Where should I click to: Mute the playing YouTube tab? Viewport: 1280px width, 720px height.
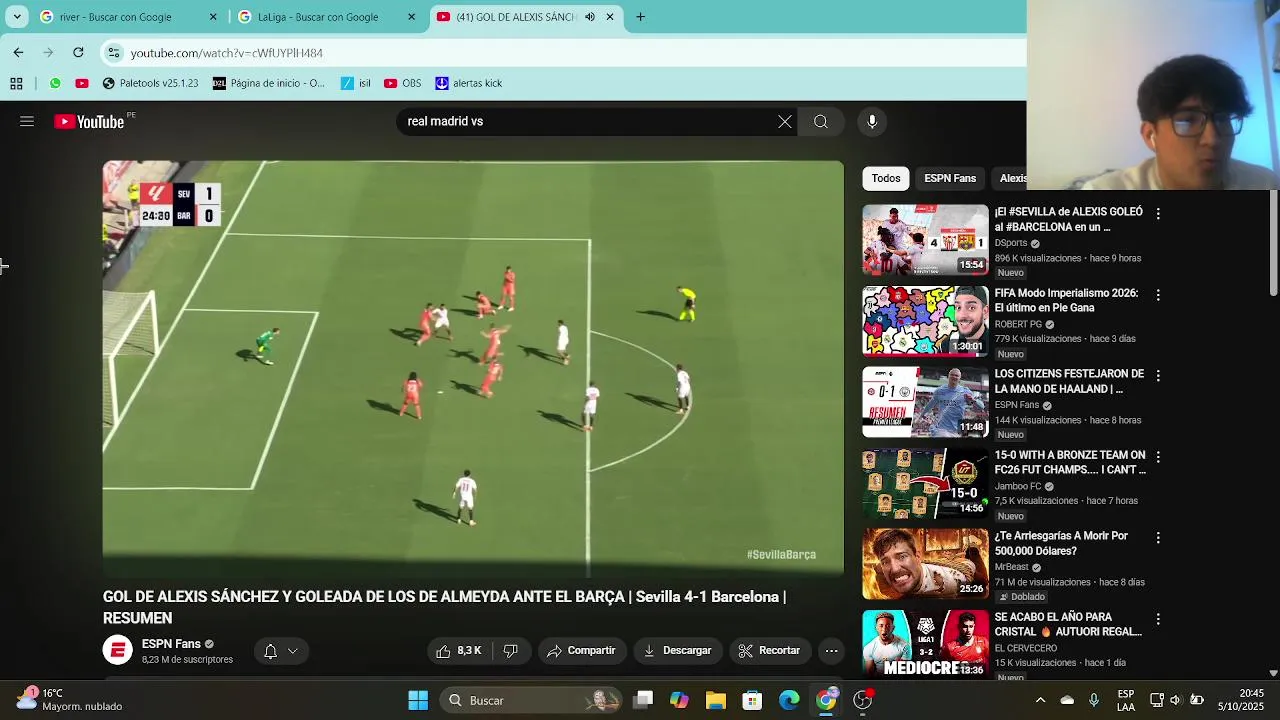pos(590,17)
